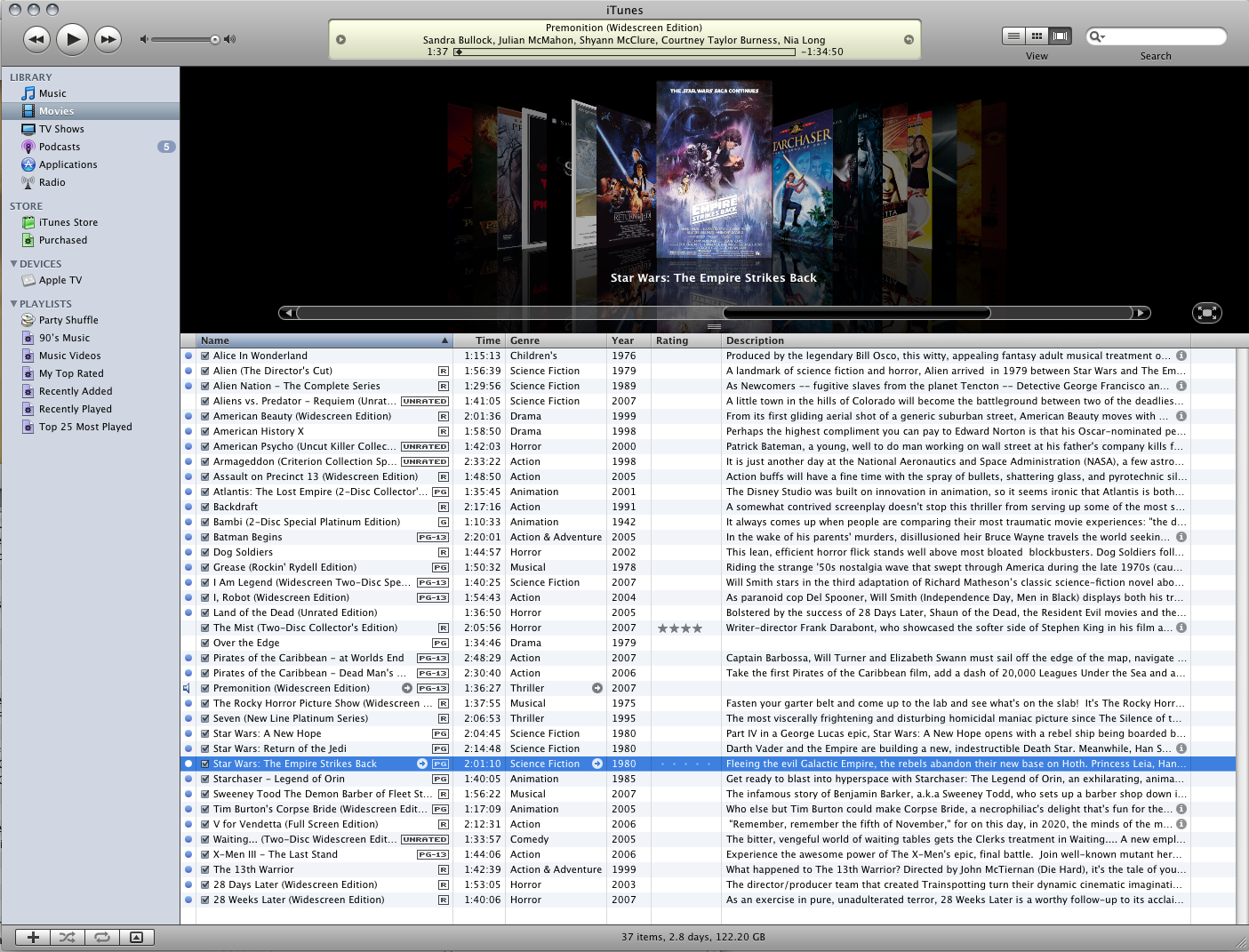Toggle the Repeat button
The width and height of the screenshot is (1249, 952).
pos(102,937)
